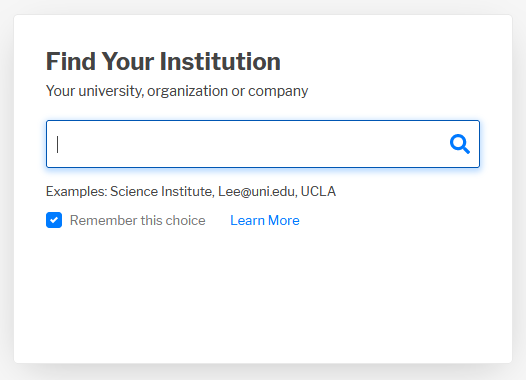The height and width of the screenshot is (380, 526).
Task: Click the Remember this choice label text
Action: pos(138,220)
